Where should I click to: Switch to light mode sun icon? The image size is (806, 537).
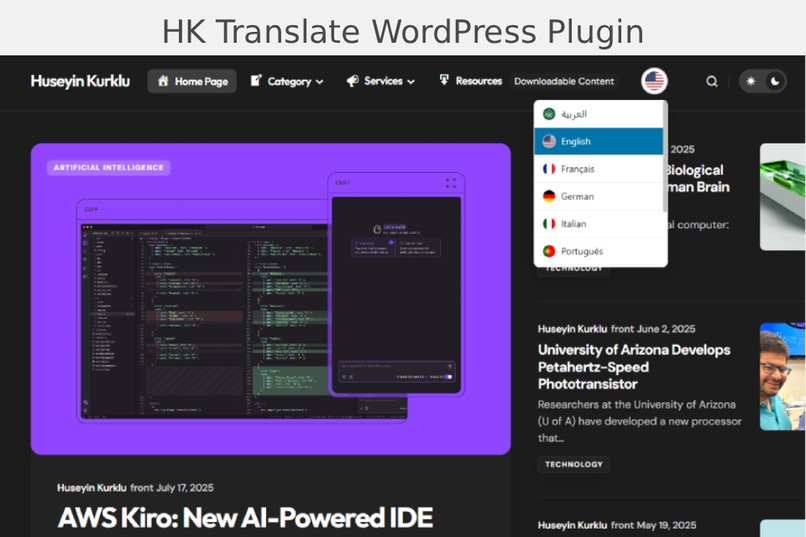(750, 81)
